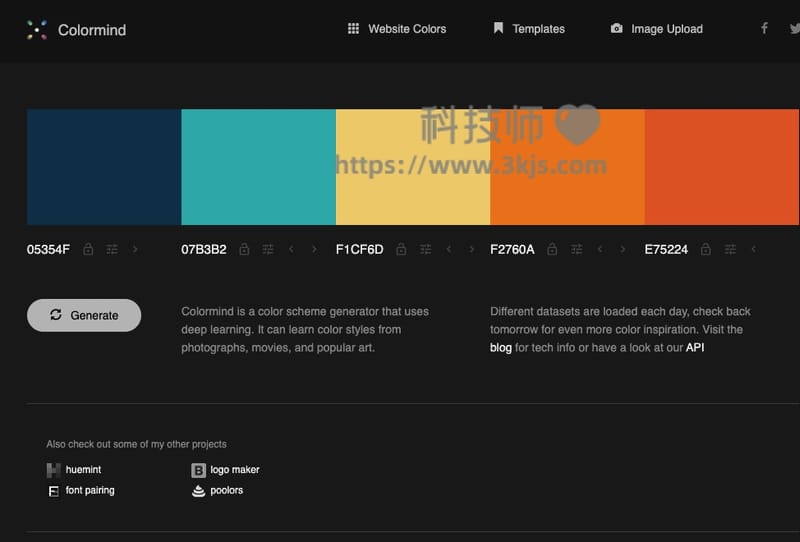The width and height of the screenshot is (800, 542).
Task: Click the F1CF6D hex code
Action: [359, 250]
